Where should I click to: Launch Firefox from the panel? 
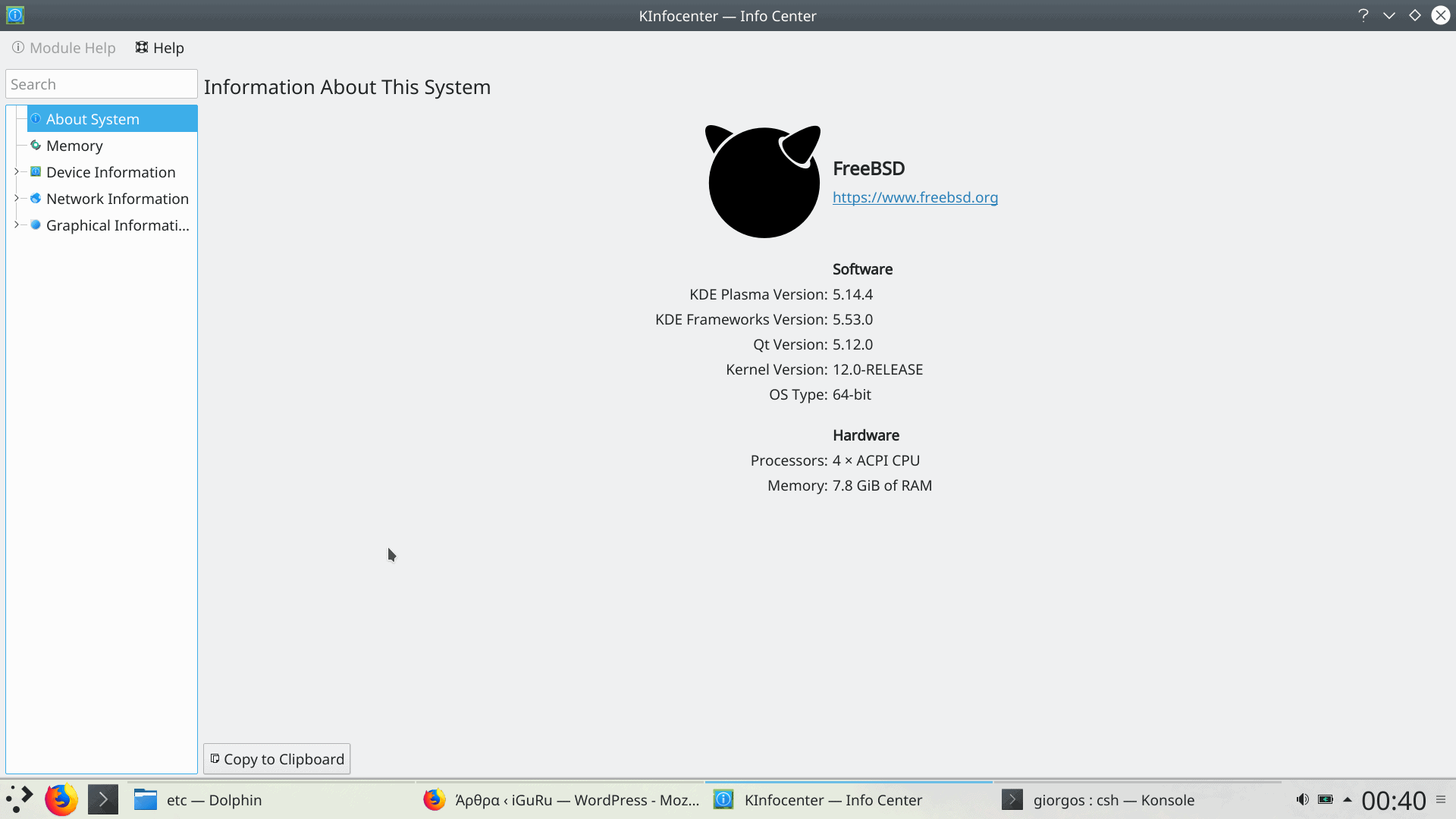[61, 799]
